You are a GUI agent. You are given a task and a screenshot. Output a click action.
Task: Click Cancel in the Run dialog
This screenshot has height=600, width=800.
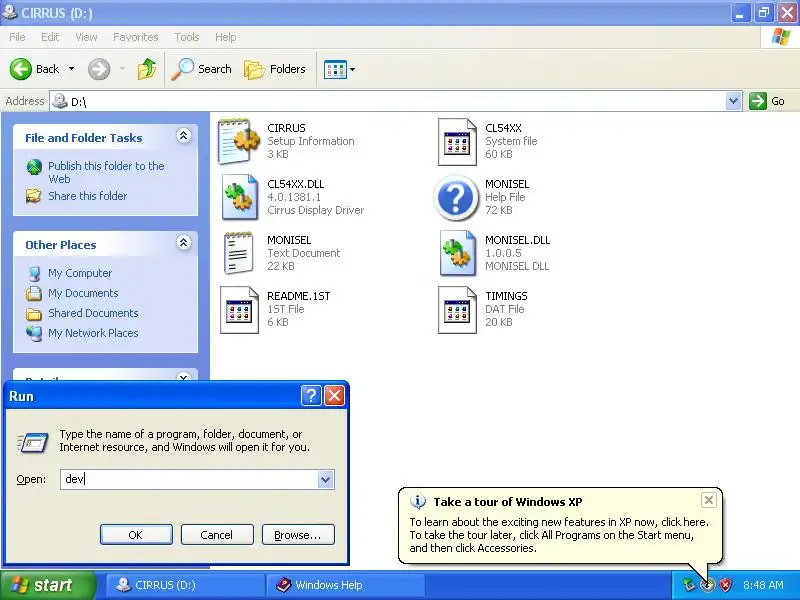tap(217, 535)
